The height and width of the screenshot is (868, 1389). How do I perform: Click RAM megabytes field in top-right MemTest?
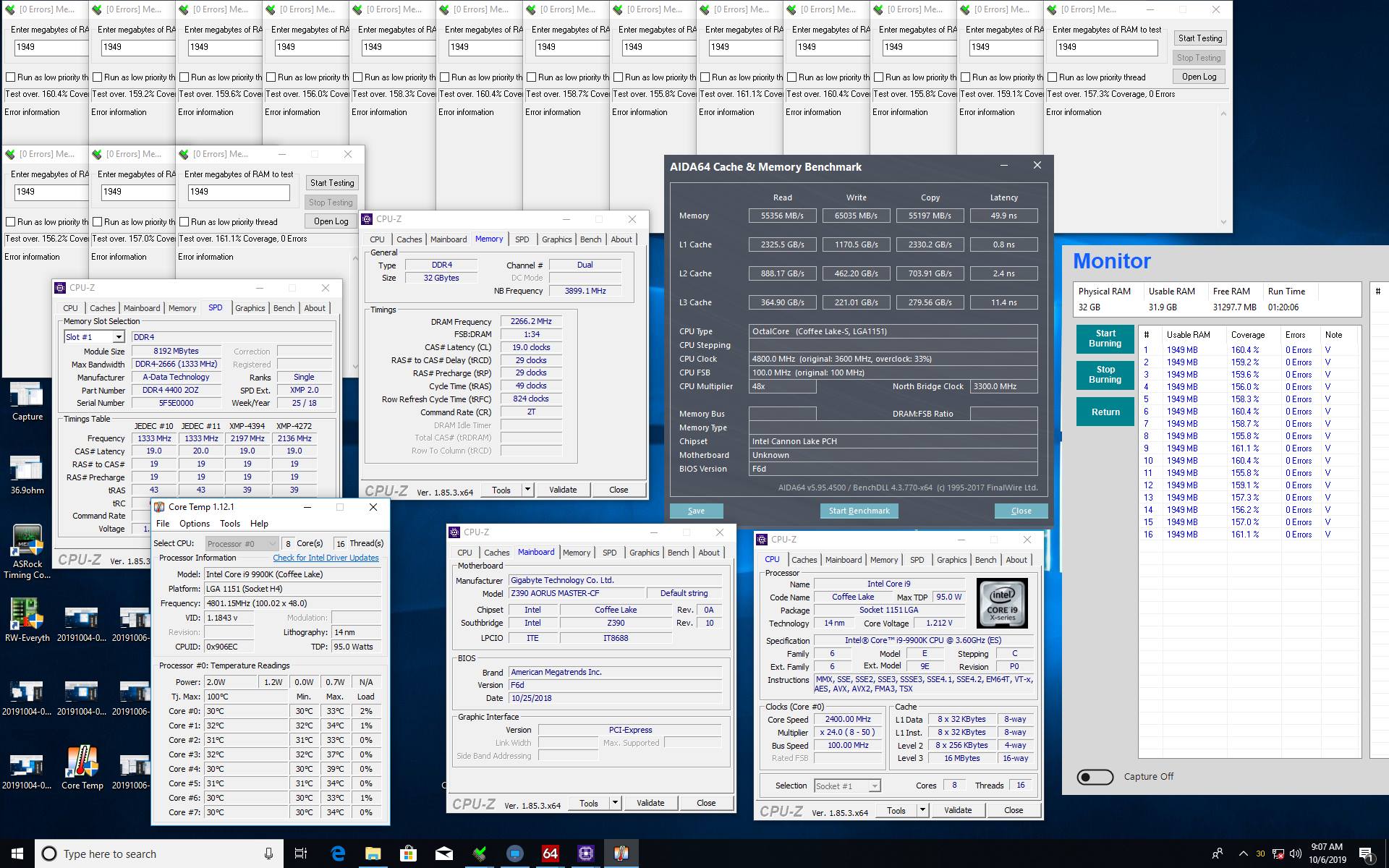pos(1107,48)
